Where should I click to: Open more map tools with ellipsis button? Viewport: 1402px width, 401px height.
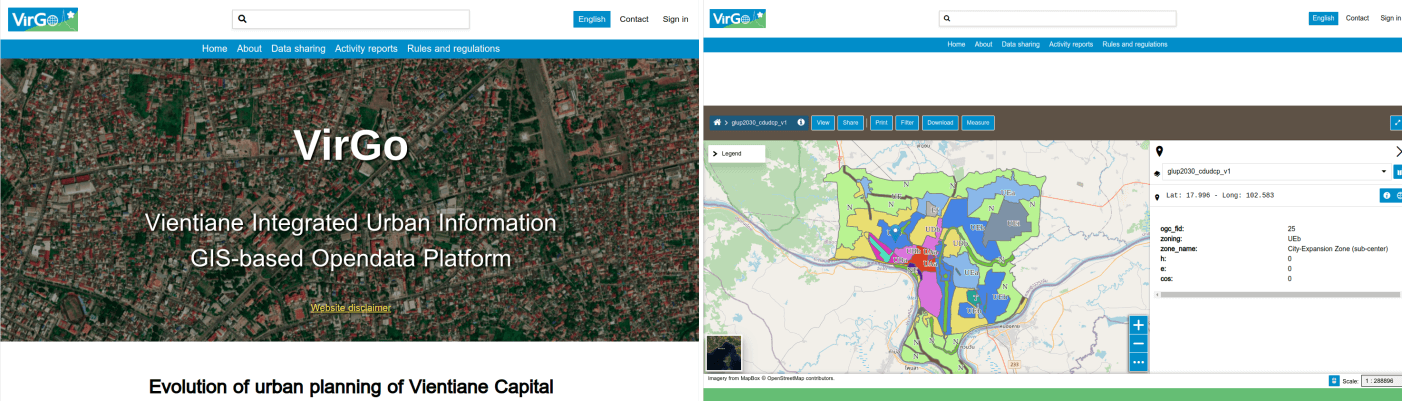(1138, 362)
